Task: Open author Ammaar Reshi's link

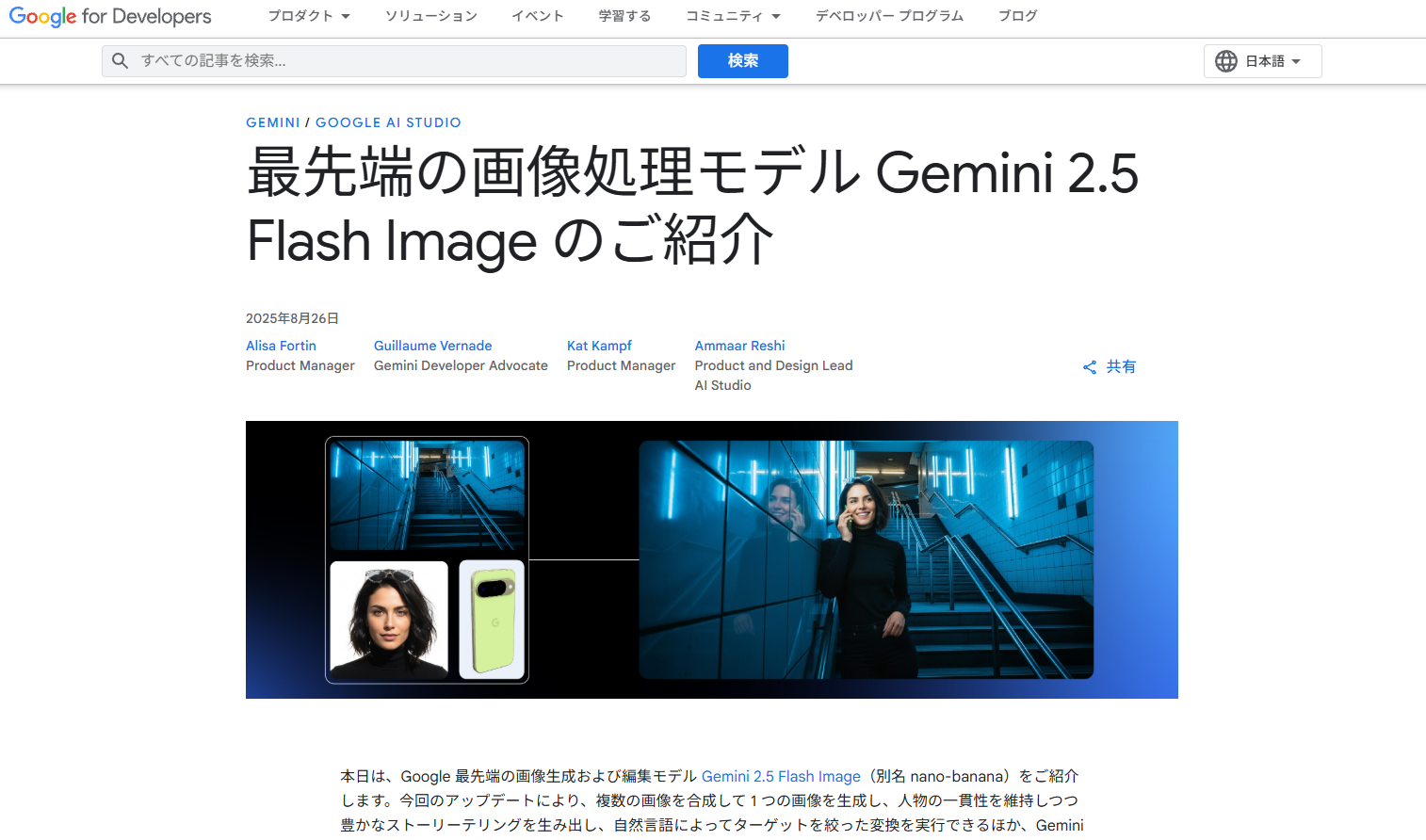Action: [x=739, y=346]
